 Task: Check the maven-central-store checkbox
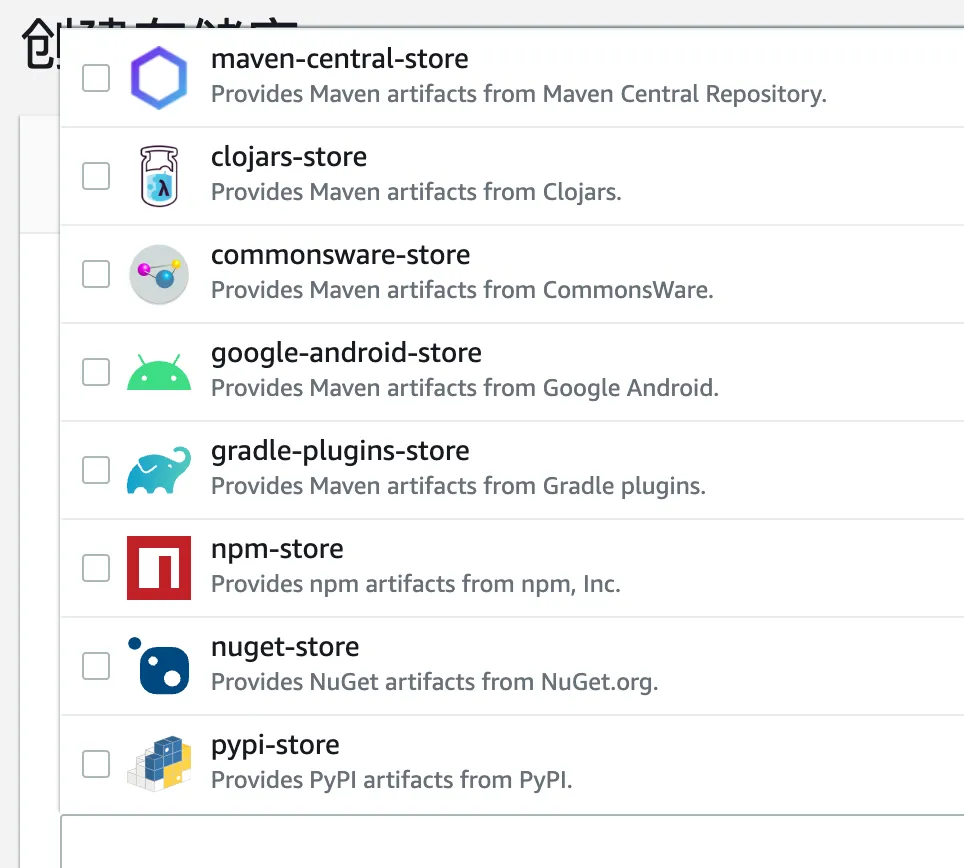click(96, 78)
